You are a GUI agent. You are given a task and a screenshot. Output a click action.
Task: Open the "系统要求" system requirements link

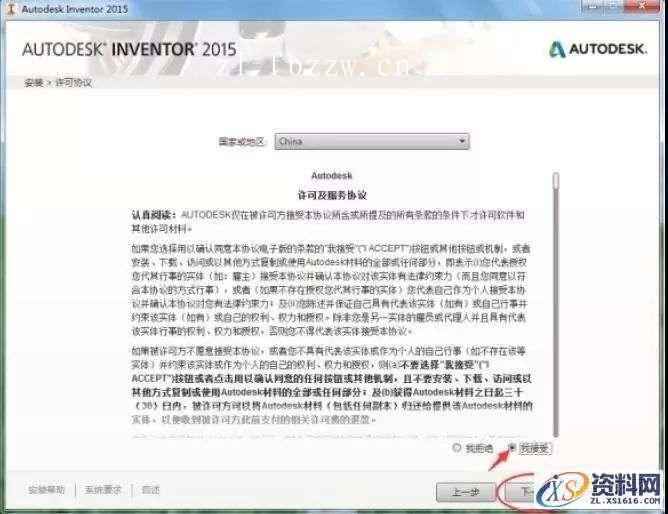103,490
